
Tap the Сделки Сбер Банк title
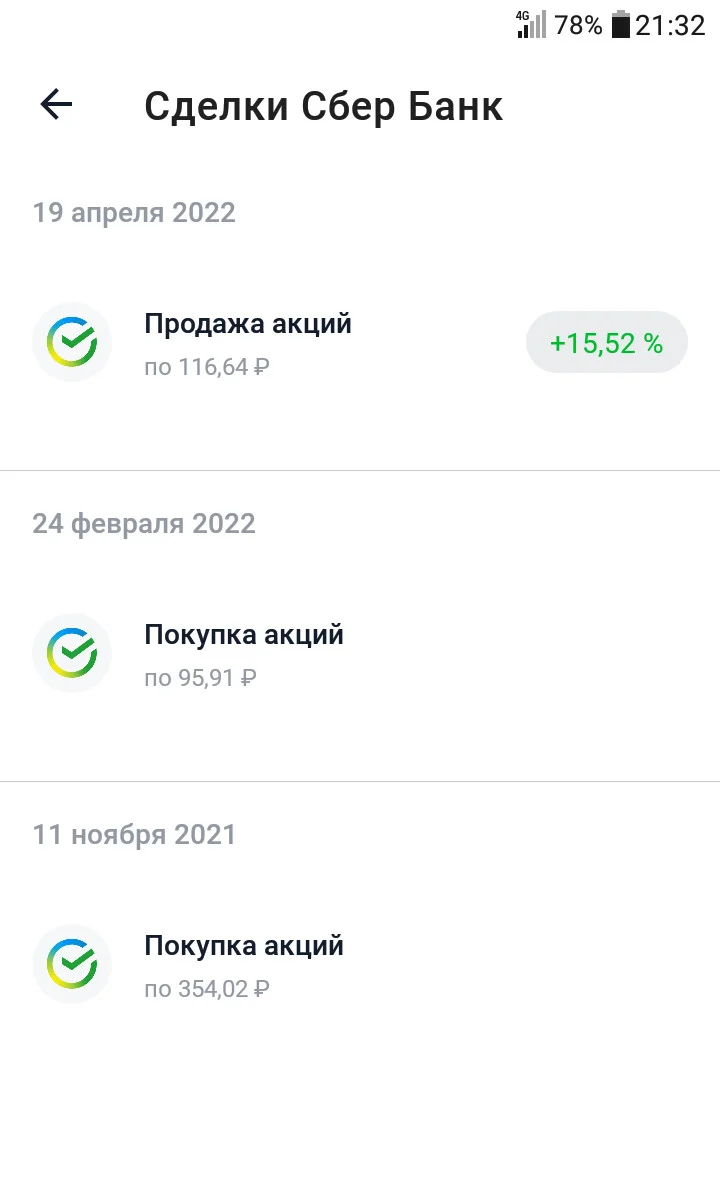323,106
